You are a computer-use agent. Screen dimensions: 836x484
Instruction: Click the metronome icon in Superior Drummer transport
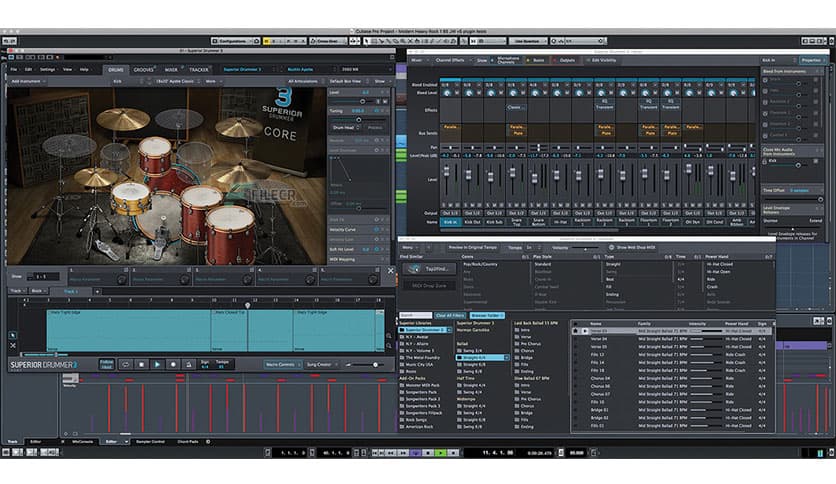(188, 365)
